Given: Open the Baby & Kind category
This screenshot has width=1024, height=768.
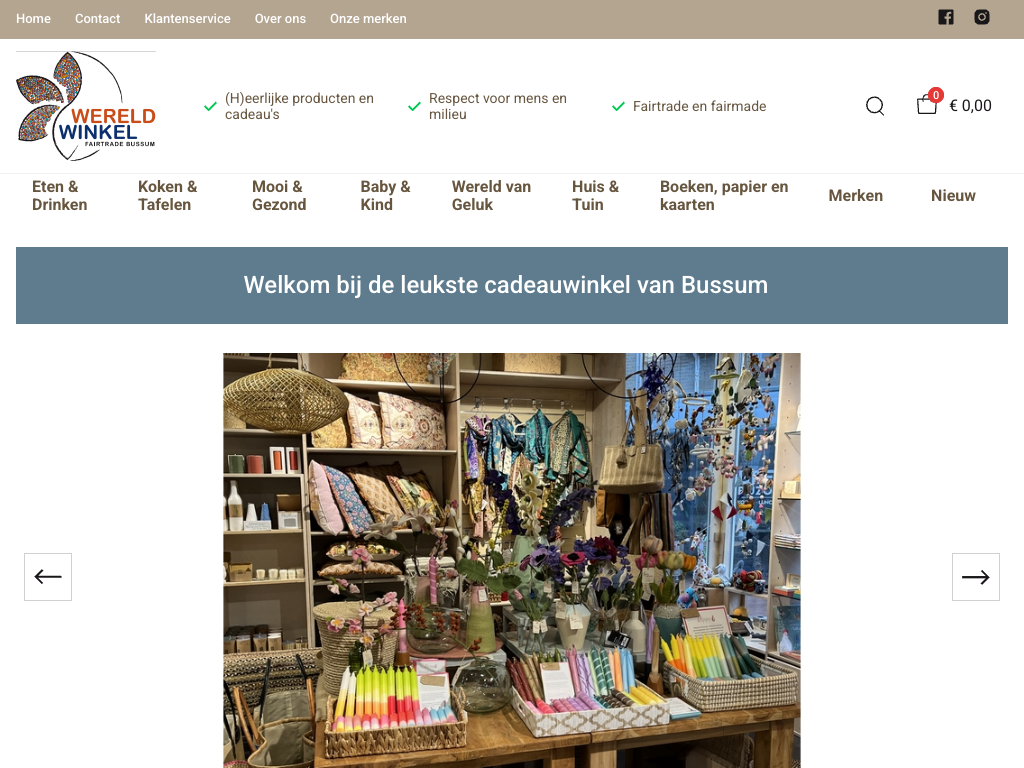Looking at the screenshot, I should [385, 195].
